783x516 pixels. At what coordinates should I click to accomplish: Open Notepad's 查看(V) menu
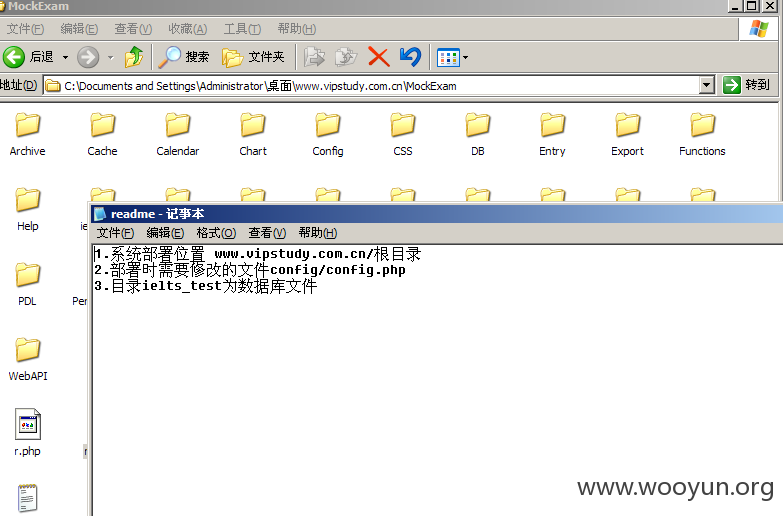coord(267,233)
